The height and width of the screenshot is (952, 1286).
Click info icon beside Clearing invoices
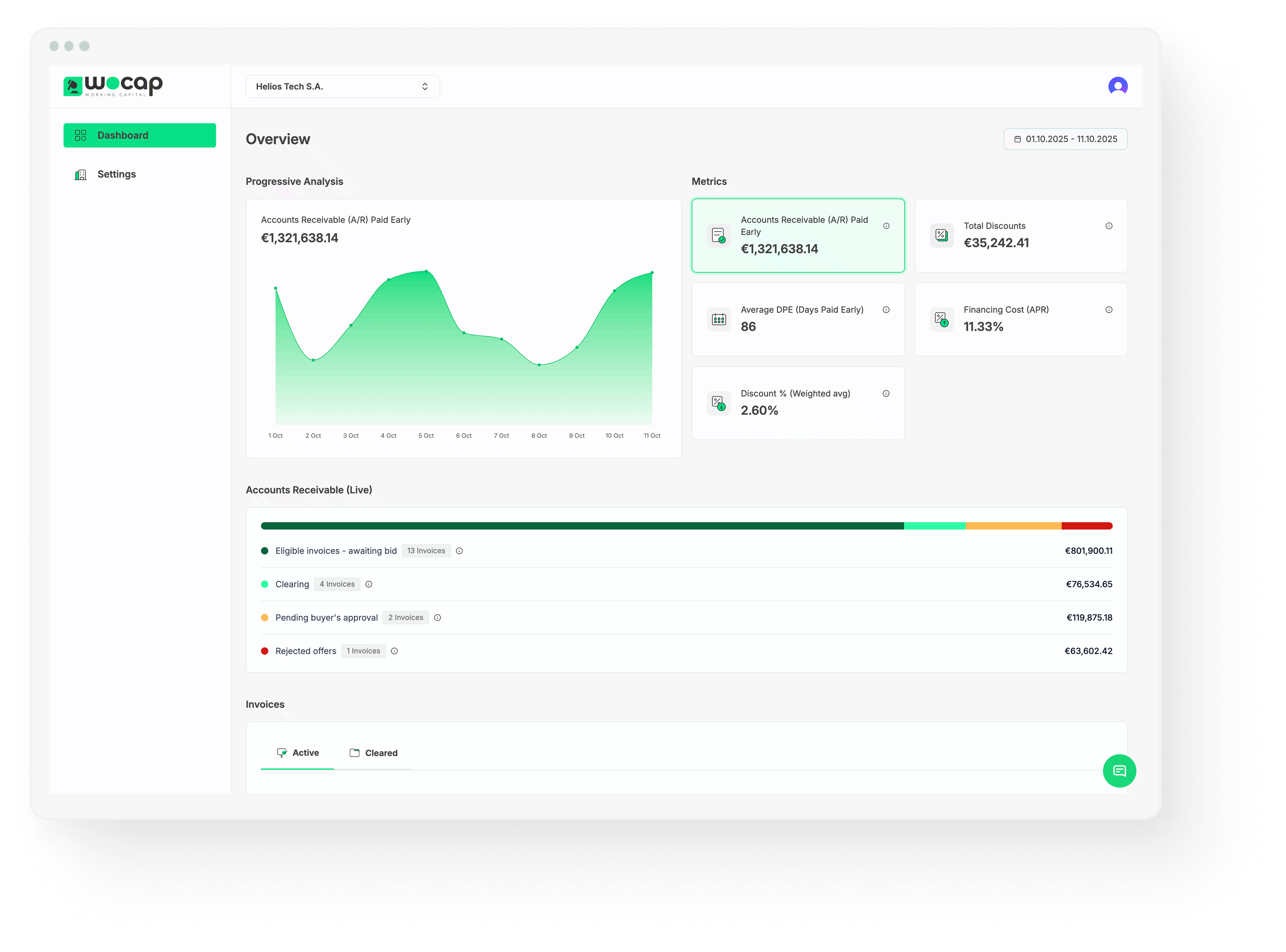(369, 584)
